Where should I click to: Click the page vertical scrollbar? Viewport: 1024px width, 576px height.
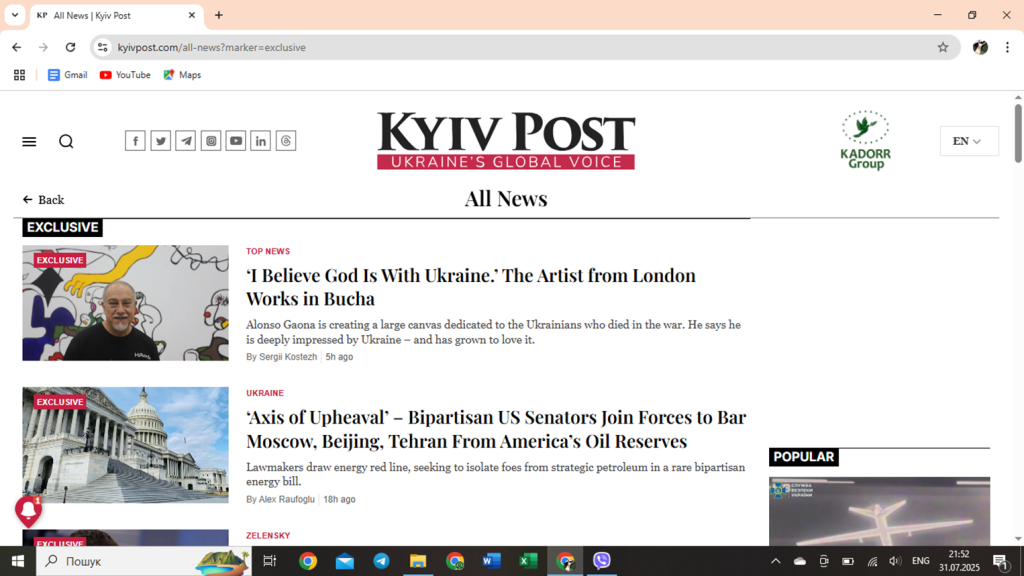[1018, 134]
